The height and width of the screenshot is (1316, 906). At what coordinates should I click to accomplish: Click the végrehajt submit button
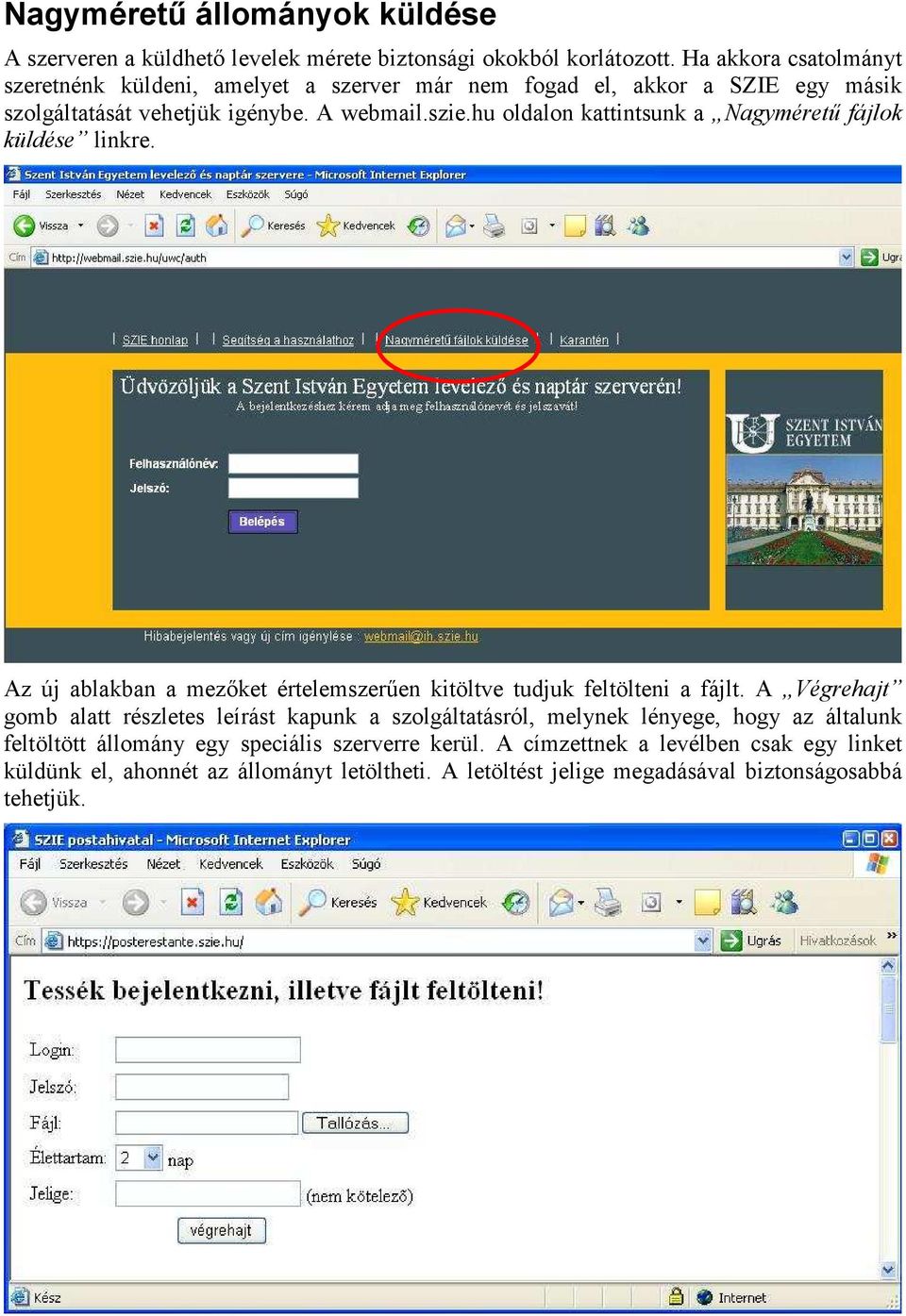222,1230
